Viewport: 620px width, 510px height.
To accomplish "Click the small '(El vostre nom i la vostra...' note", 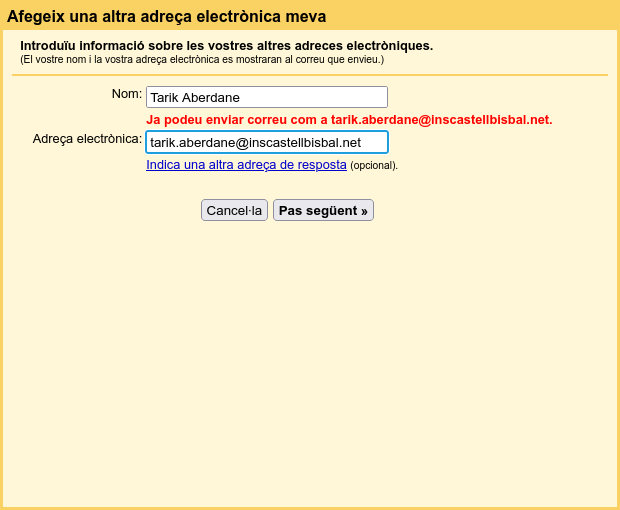I will tap(201, 60).
